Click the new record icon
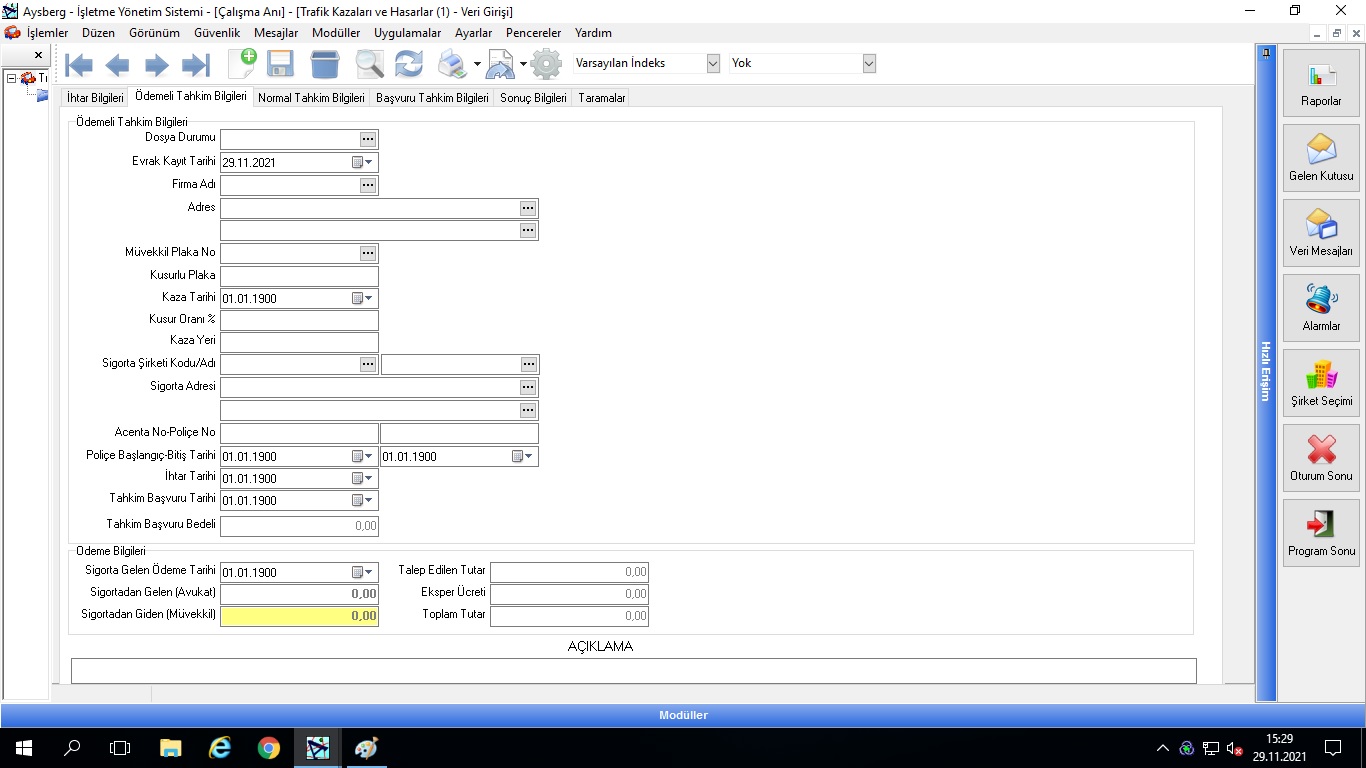The width and height of the screenshot is (1366, 768). point(242,64)
